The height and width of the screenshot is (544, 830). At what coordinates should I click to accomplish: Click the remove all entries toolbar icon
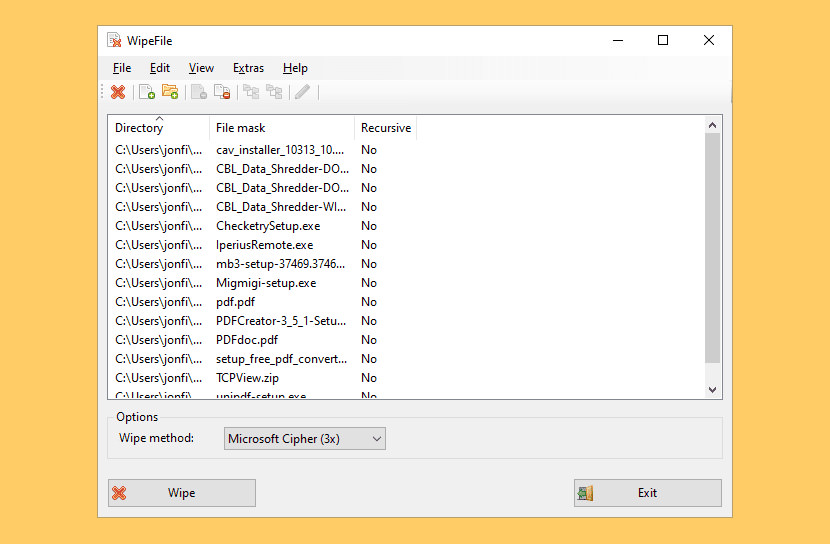coord(222,92)
